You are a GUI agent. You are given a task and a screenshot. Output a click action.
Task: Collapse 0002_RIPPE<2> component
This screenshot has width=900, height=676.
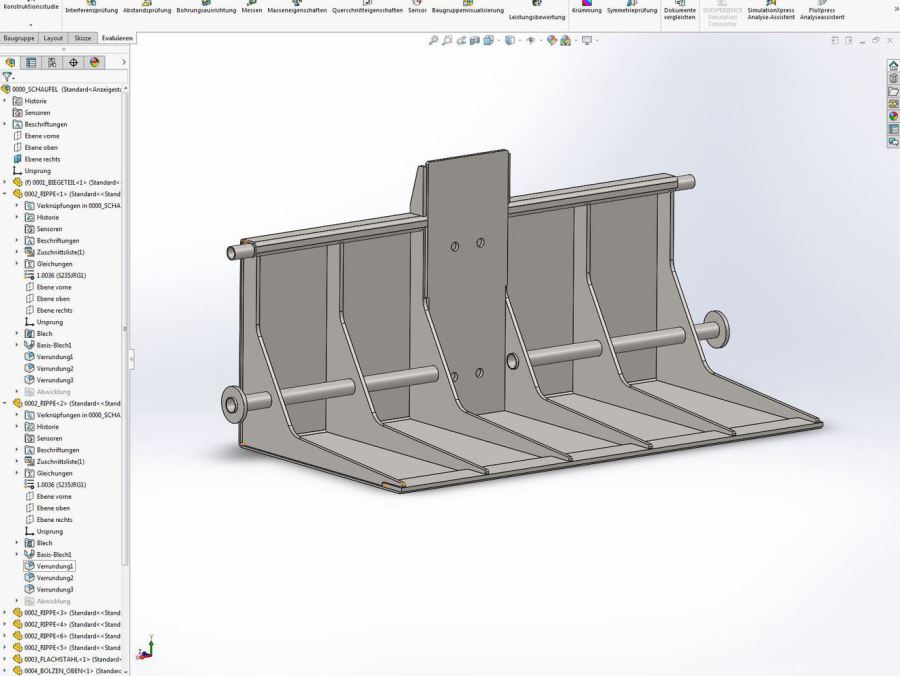[x=5, y=403]
